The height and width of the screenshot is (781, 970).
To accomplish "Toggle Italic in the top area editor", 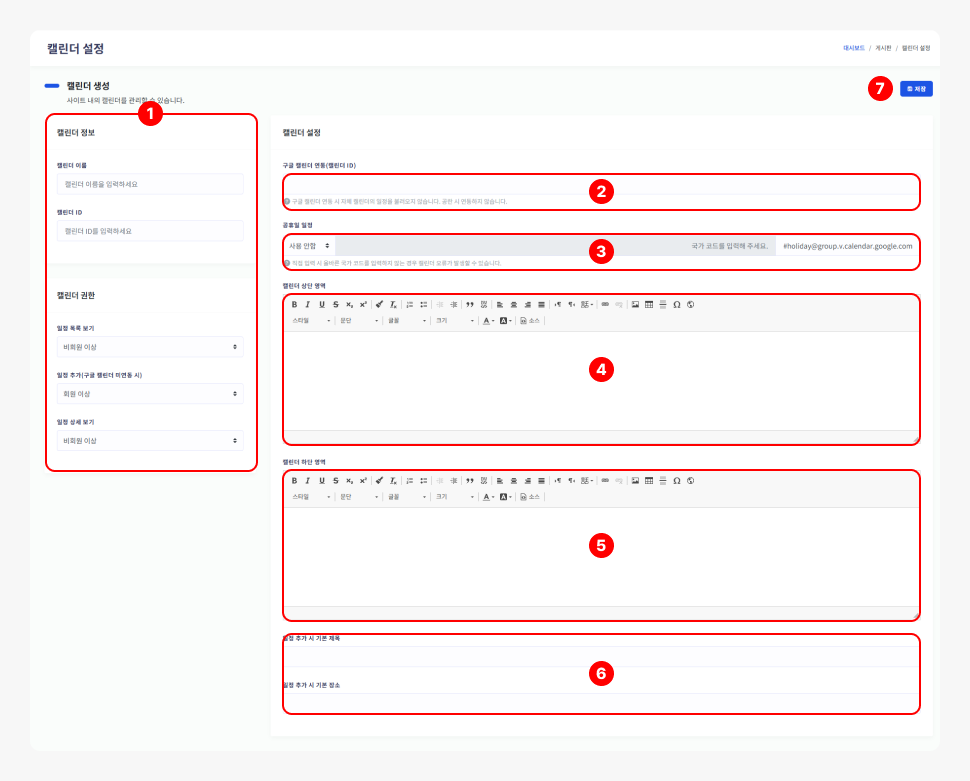I will [308, 304].
